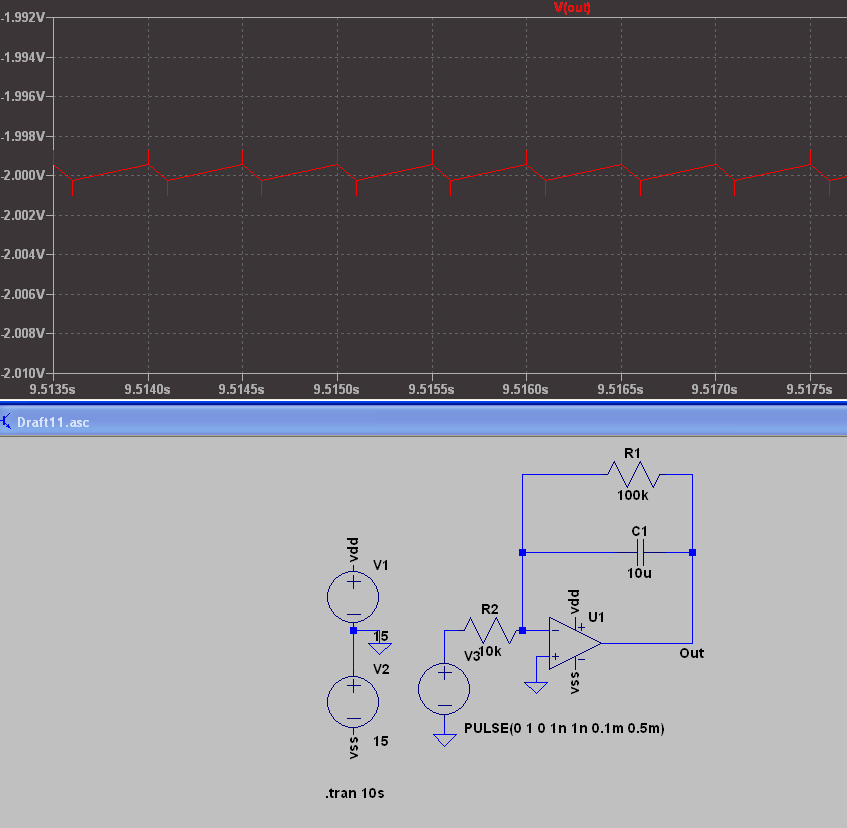
Task: Click the 9.5150s time axis label
Action: click(x=337, y=389)
